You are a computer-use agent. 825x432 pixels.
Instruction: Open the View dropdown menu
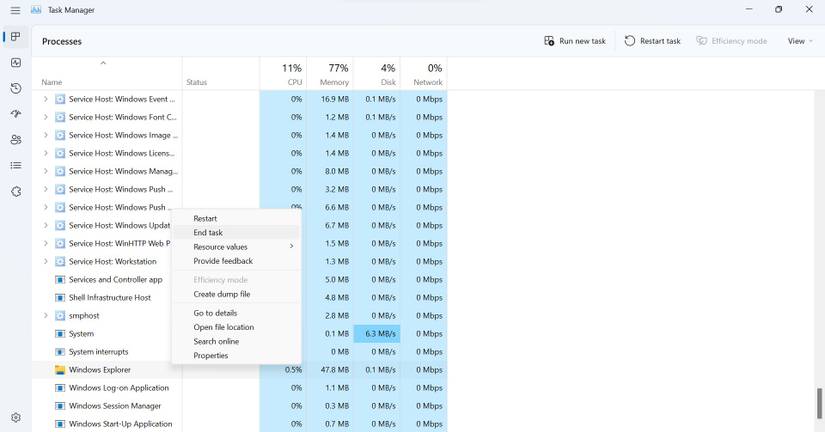tap(800, 41)
